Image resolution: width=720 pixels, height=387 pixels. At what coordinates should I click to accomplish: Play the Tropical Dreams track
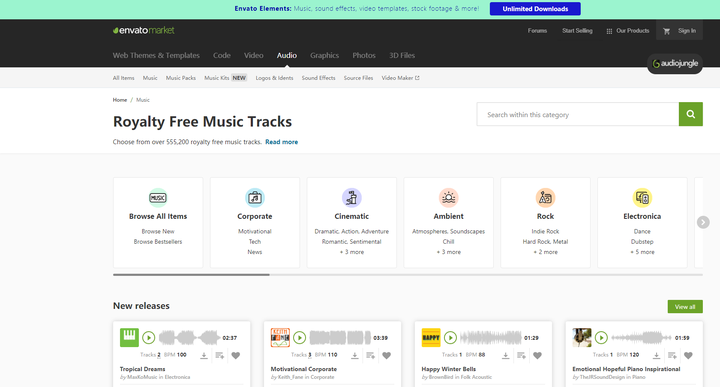(x=148, y=338)
